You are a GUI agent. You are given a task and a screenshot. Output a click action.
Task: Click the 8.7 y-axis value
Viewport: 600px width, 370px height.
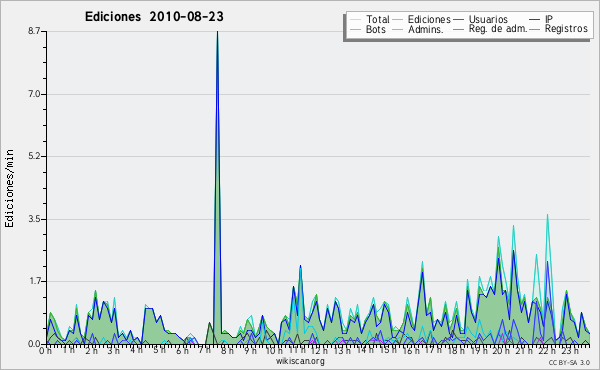click(x=34, y=31)
